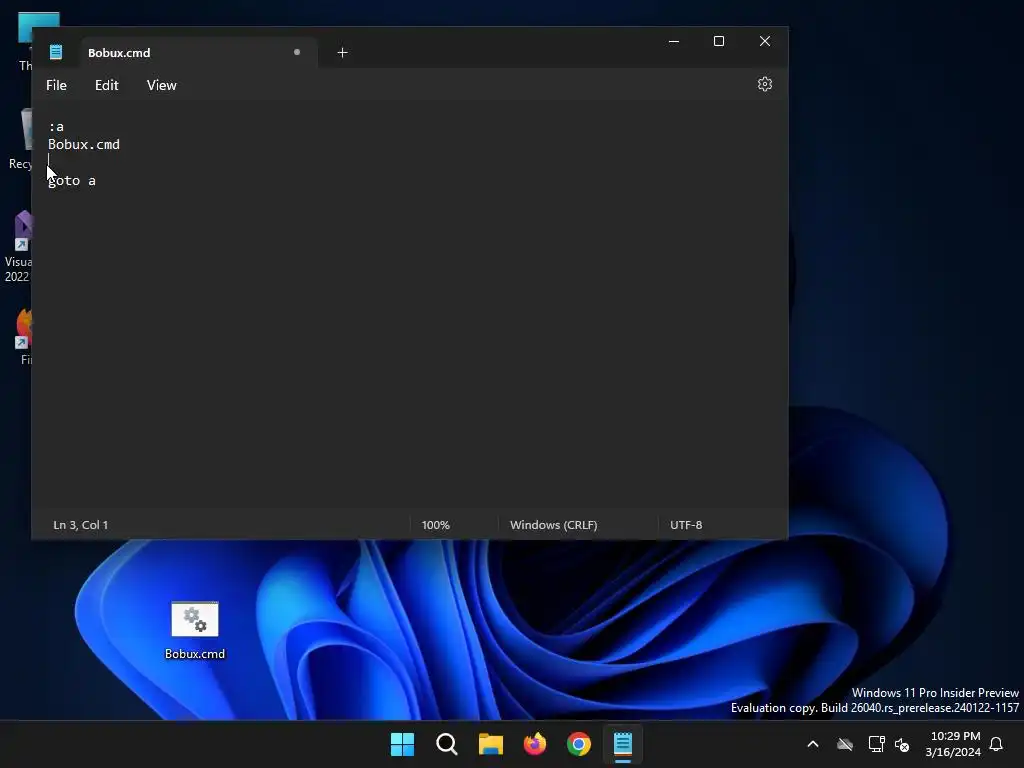Click the ':a' label line in editor
The image size is (1024, 768).
(56, 127)
